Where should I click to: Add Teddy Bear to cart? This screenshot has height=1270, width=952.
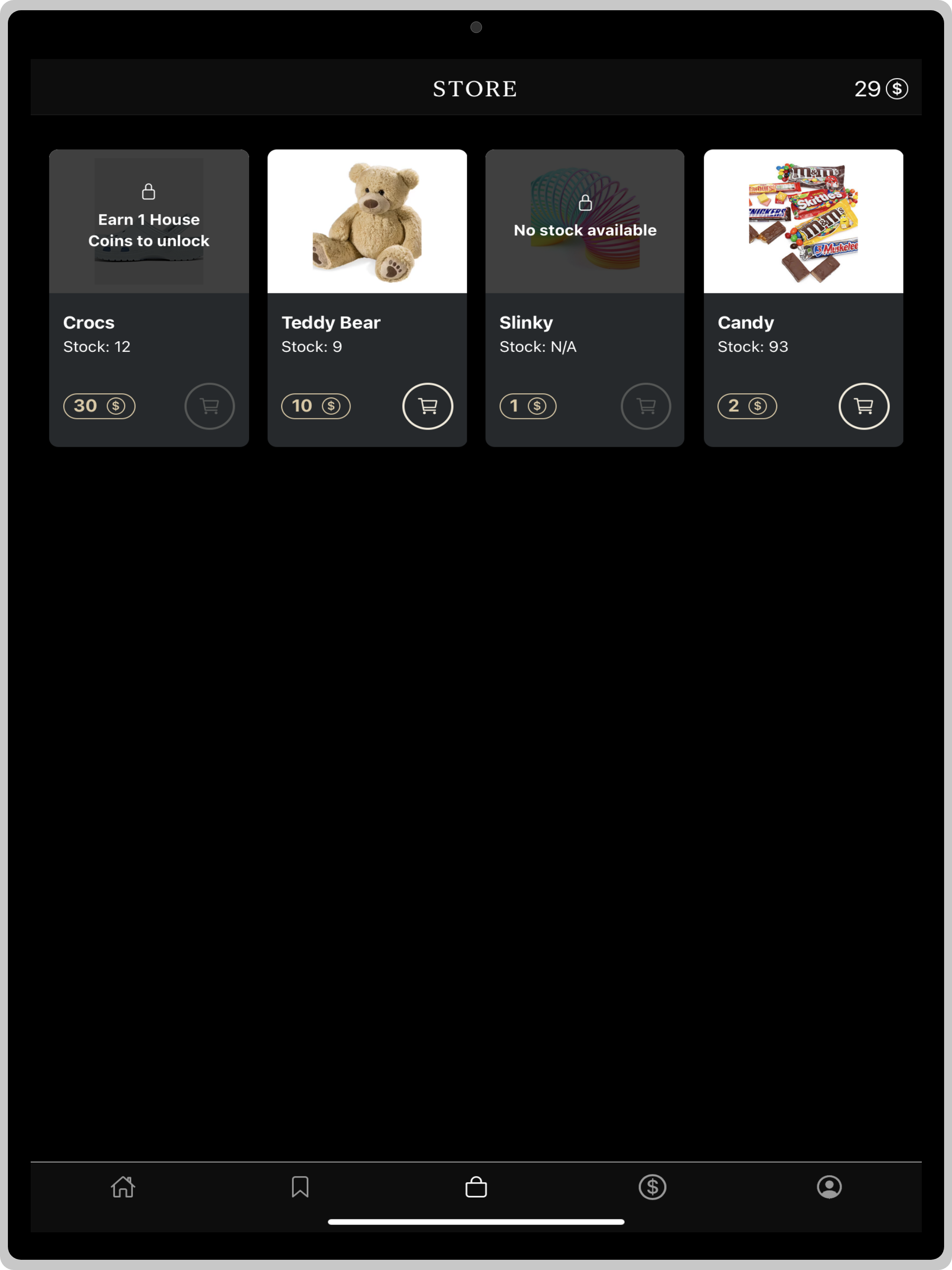428,406
